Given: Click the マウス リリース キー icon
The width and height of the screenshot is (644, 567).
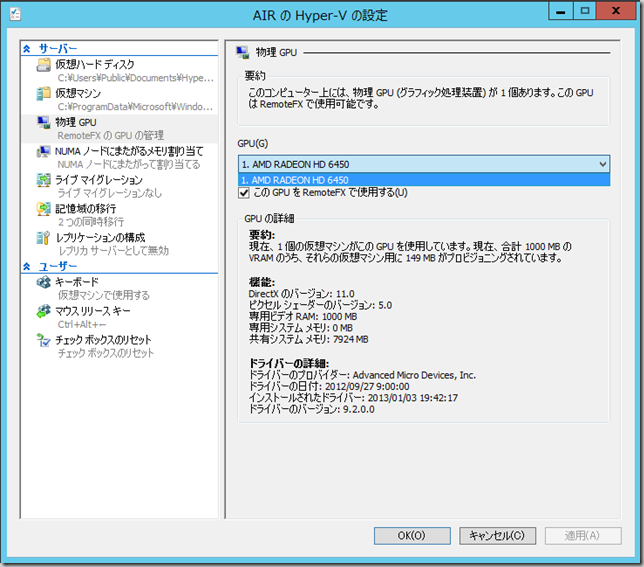Looking at the screenshot, I should (44, 311).
